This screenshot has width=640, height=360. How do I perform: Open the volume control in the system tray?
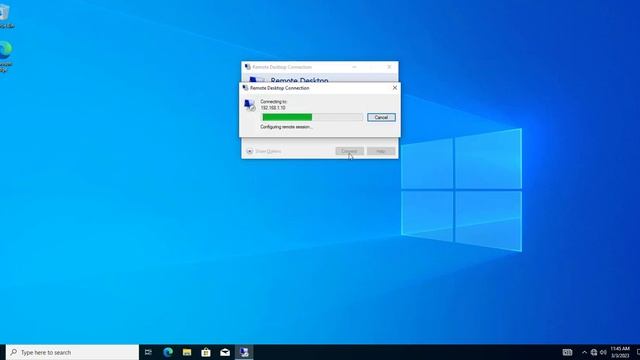(x=603, y=352)
